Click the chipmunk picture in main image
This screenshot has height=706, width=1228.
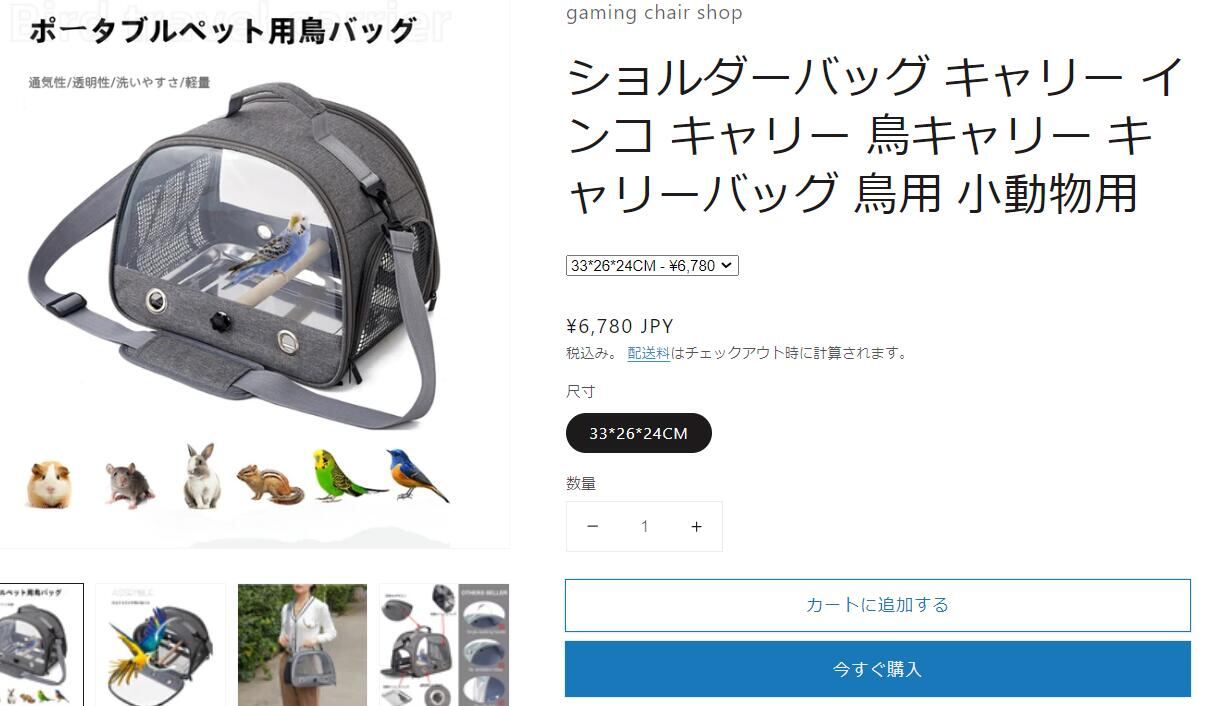coord(270,484)
